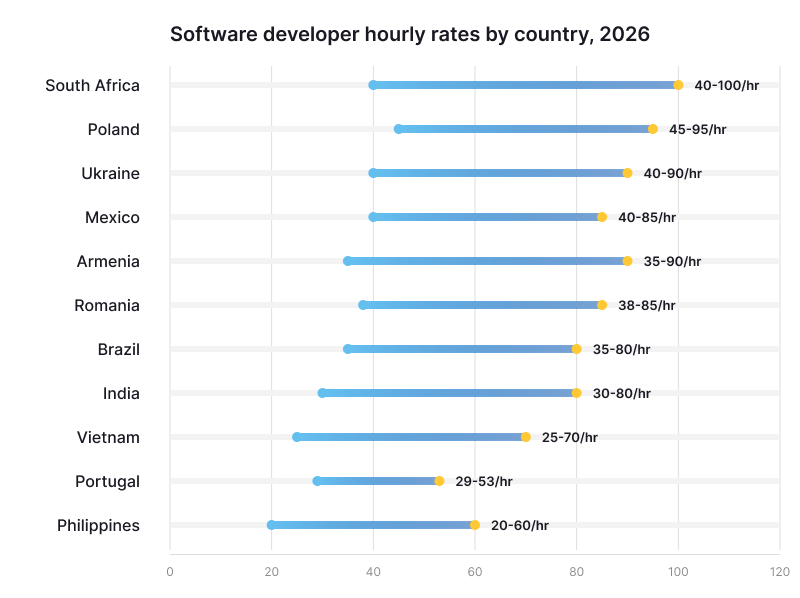Image resolution: width=800 pixels, height=598 pixels.
Task: Select the Vietnam country label
Action: (108, 437)
